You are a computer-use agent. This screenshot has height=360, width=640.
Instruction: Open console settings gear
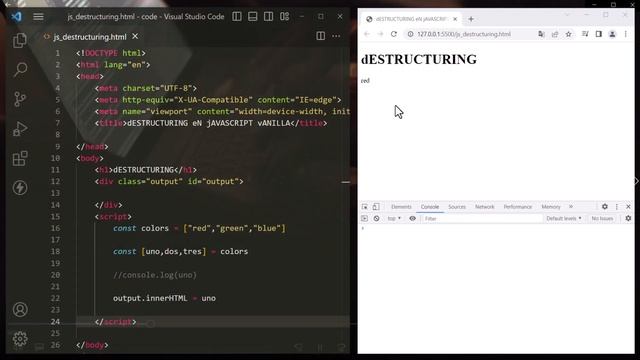point(628,219)
